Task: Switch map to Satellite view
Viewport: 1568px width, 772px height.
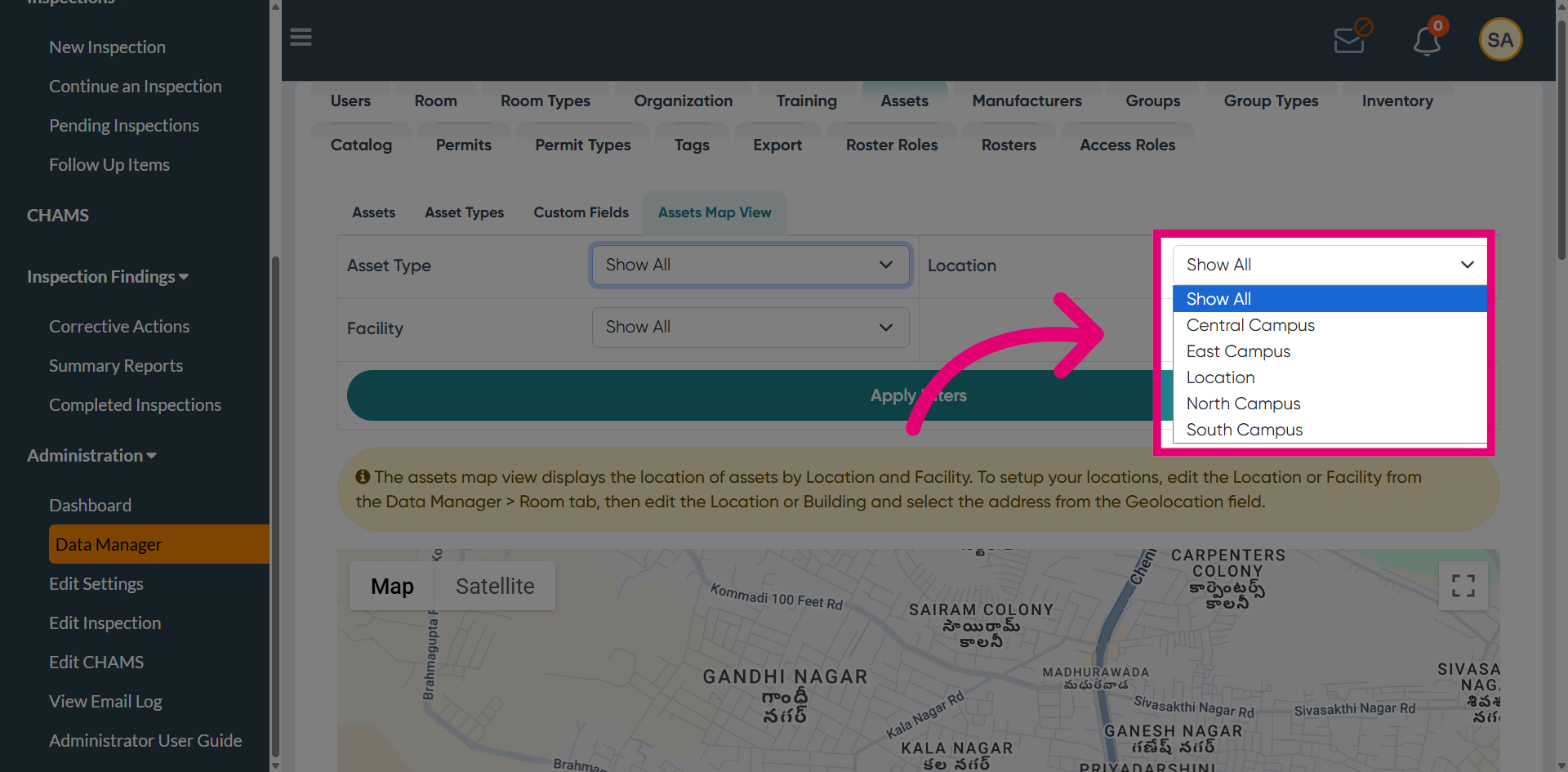Action: click(495, 586)
